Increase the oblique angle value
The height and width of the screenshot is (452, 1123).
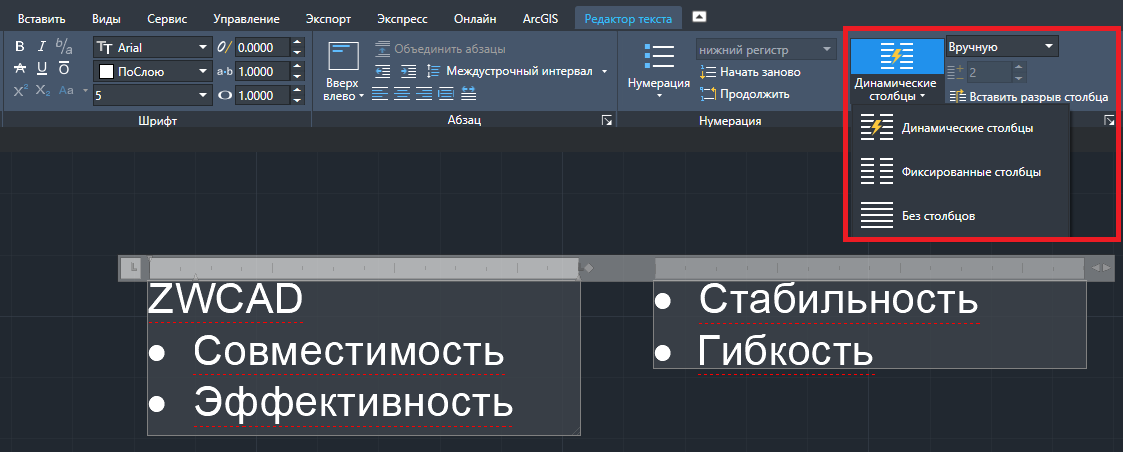point(297,43)
